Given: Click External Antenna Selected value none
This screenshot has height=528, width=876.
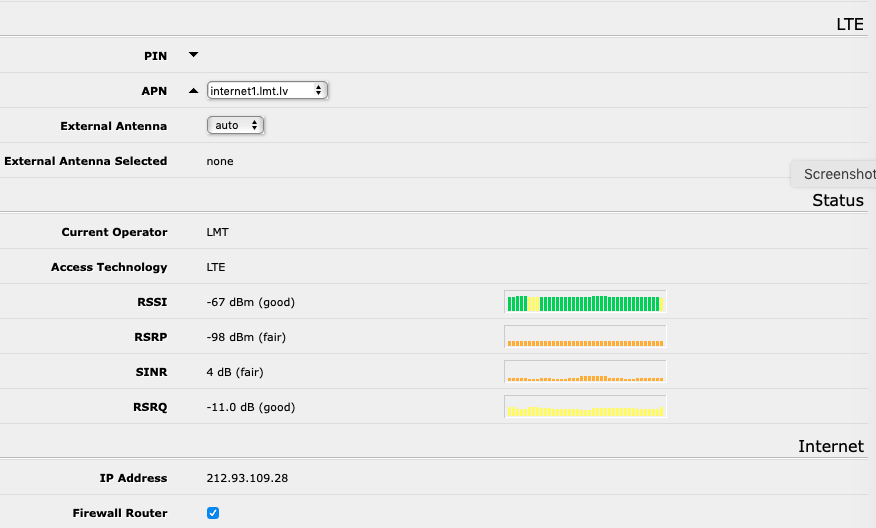Looking at the screenshot, I should coord(220,161).
